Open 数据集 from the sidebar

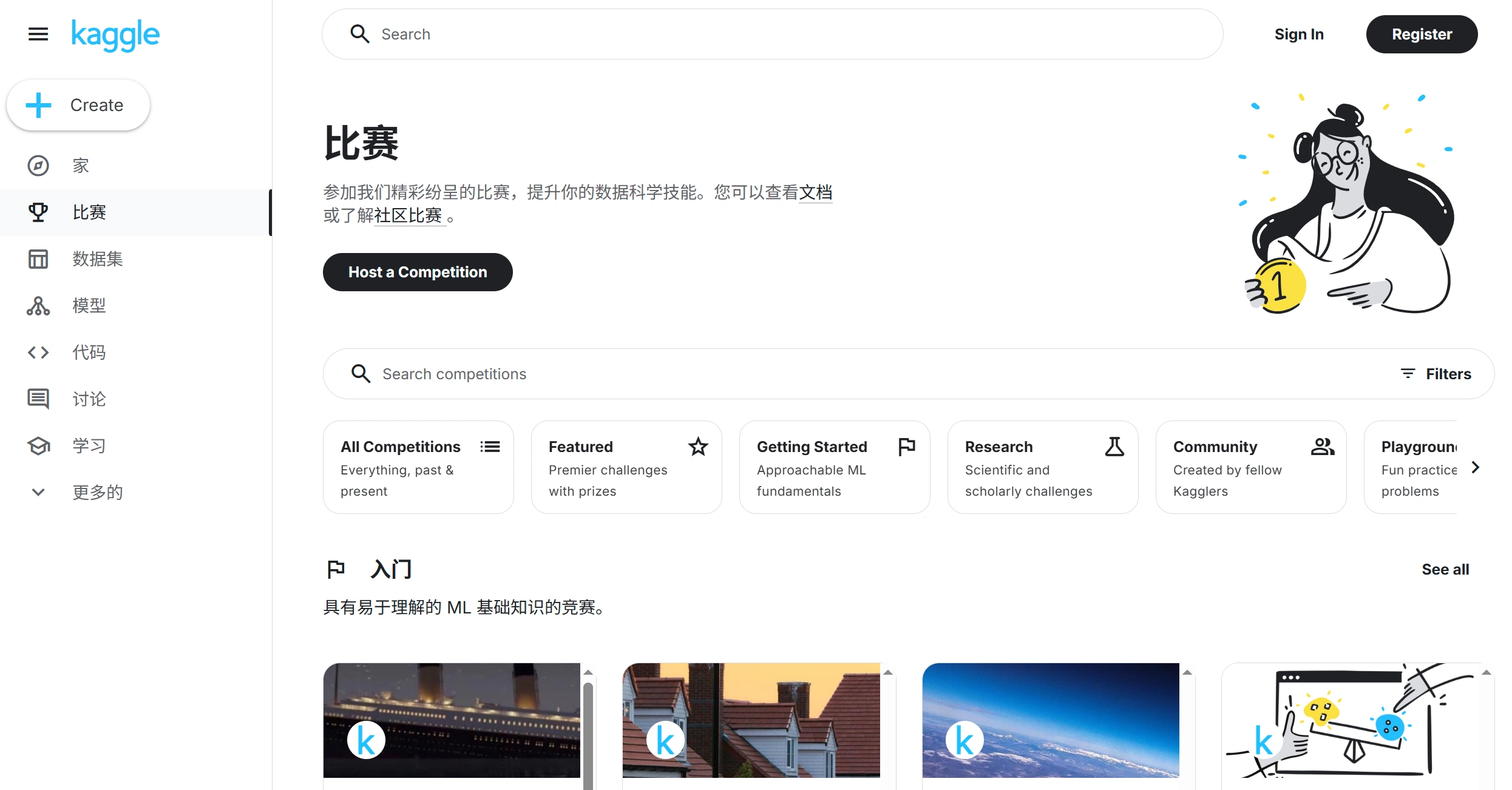[38, 258]
